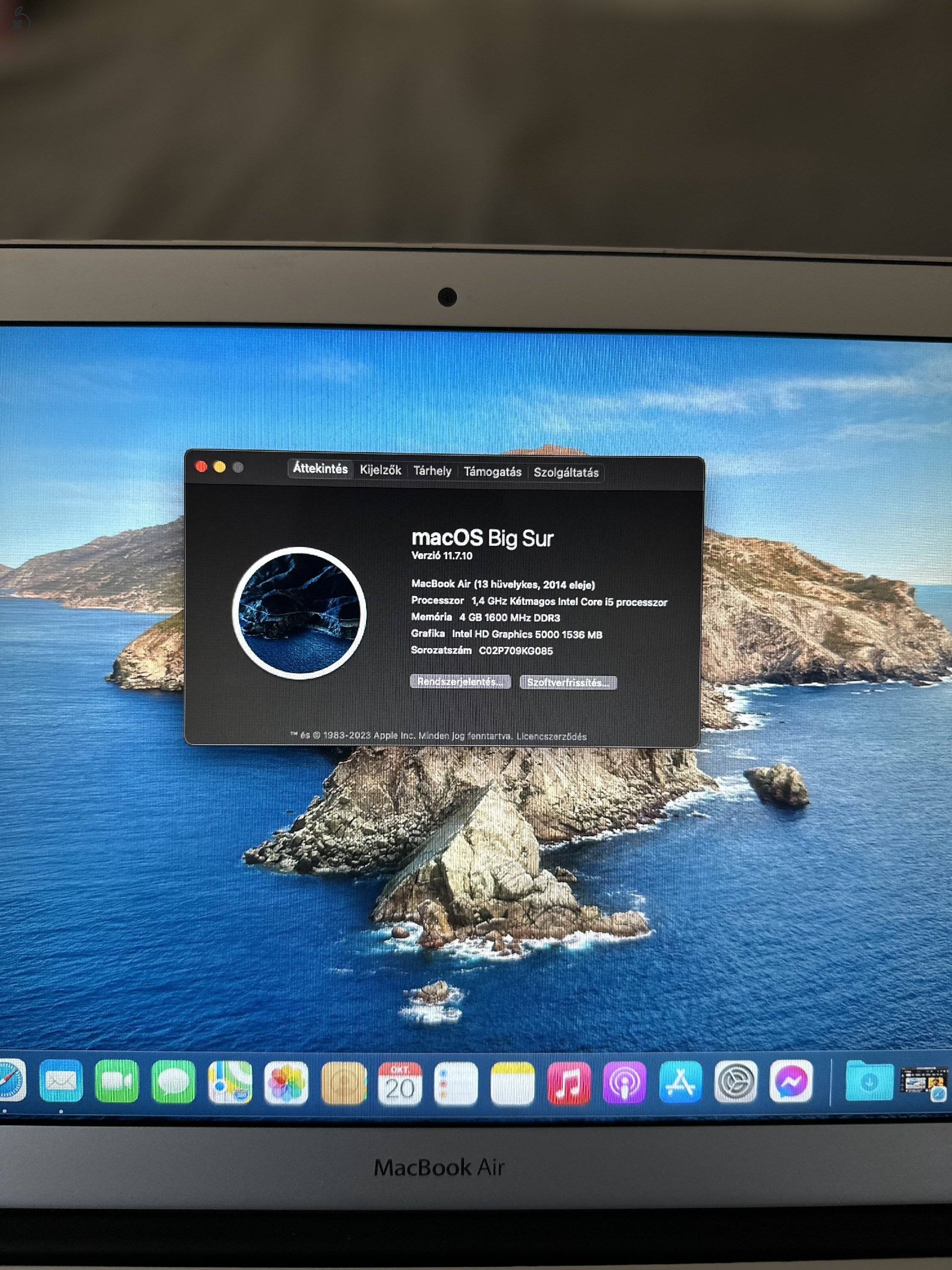This screenshot has height=1270, width=952.
Task: Open the Tárhely tab
Action: pyautogui.click(x=433, y=471)
